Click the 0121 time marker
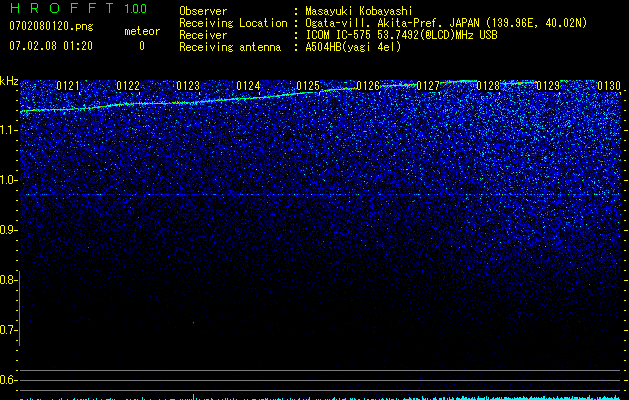Screen dimensions: 629x400 pos(68,86)
